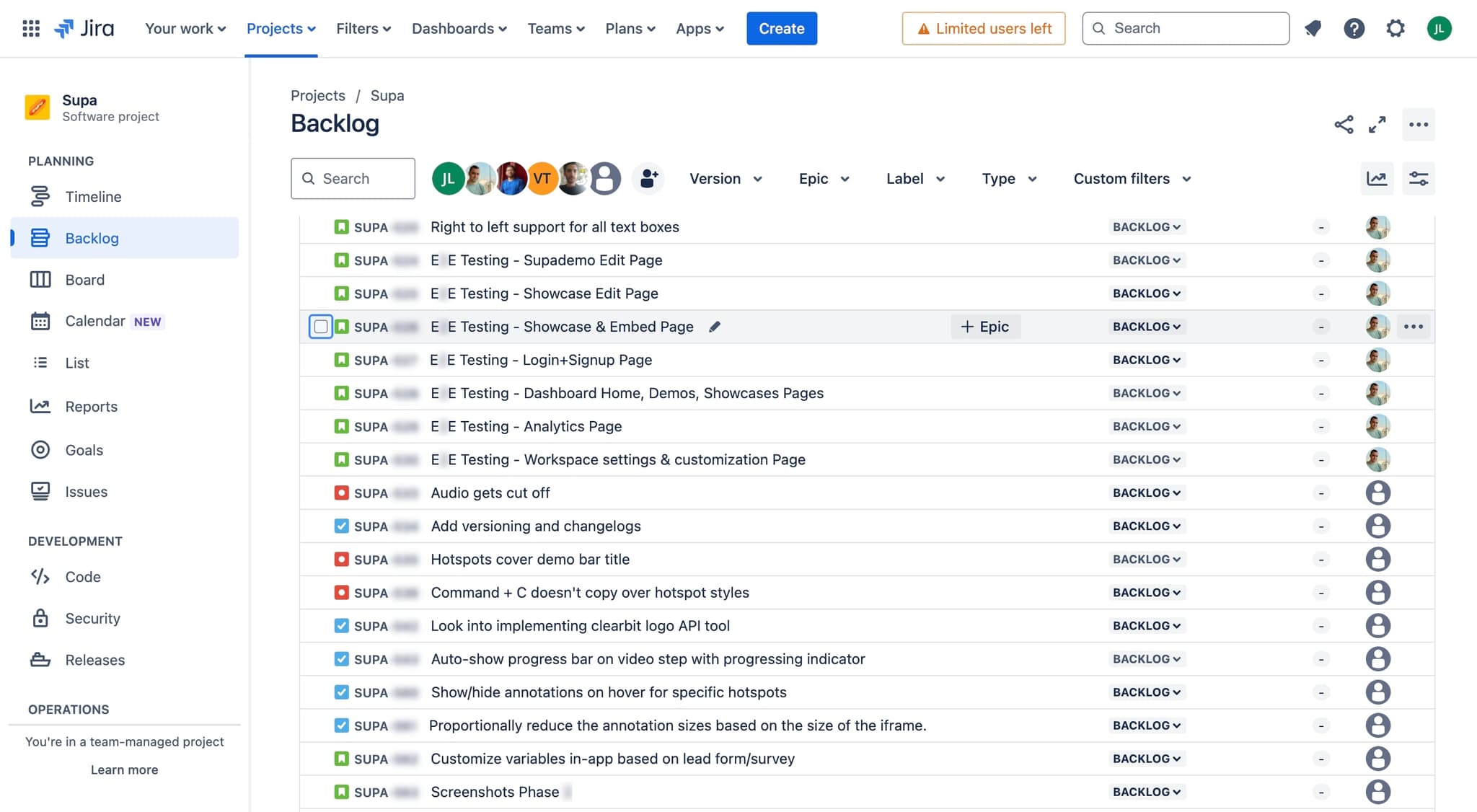1477x812 pixels.
Task: Open the Version filter dropdown
Action: 726,178
